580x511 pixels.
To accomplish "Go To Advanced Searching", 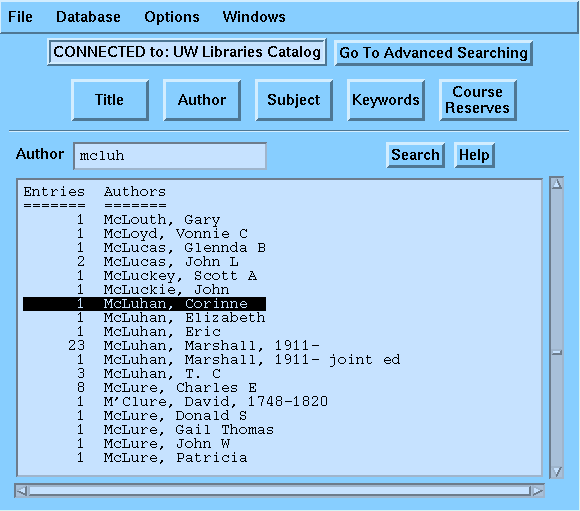I will pyautogui.click(x=433, y=53).
